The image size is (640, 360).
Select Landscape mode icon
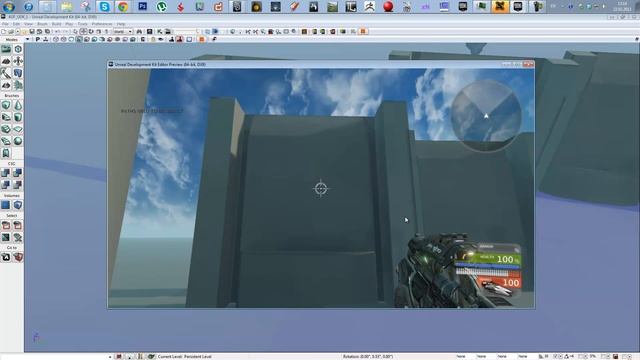[x=6, y=85]
